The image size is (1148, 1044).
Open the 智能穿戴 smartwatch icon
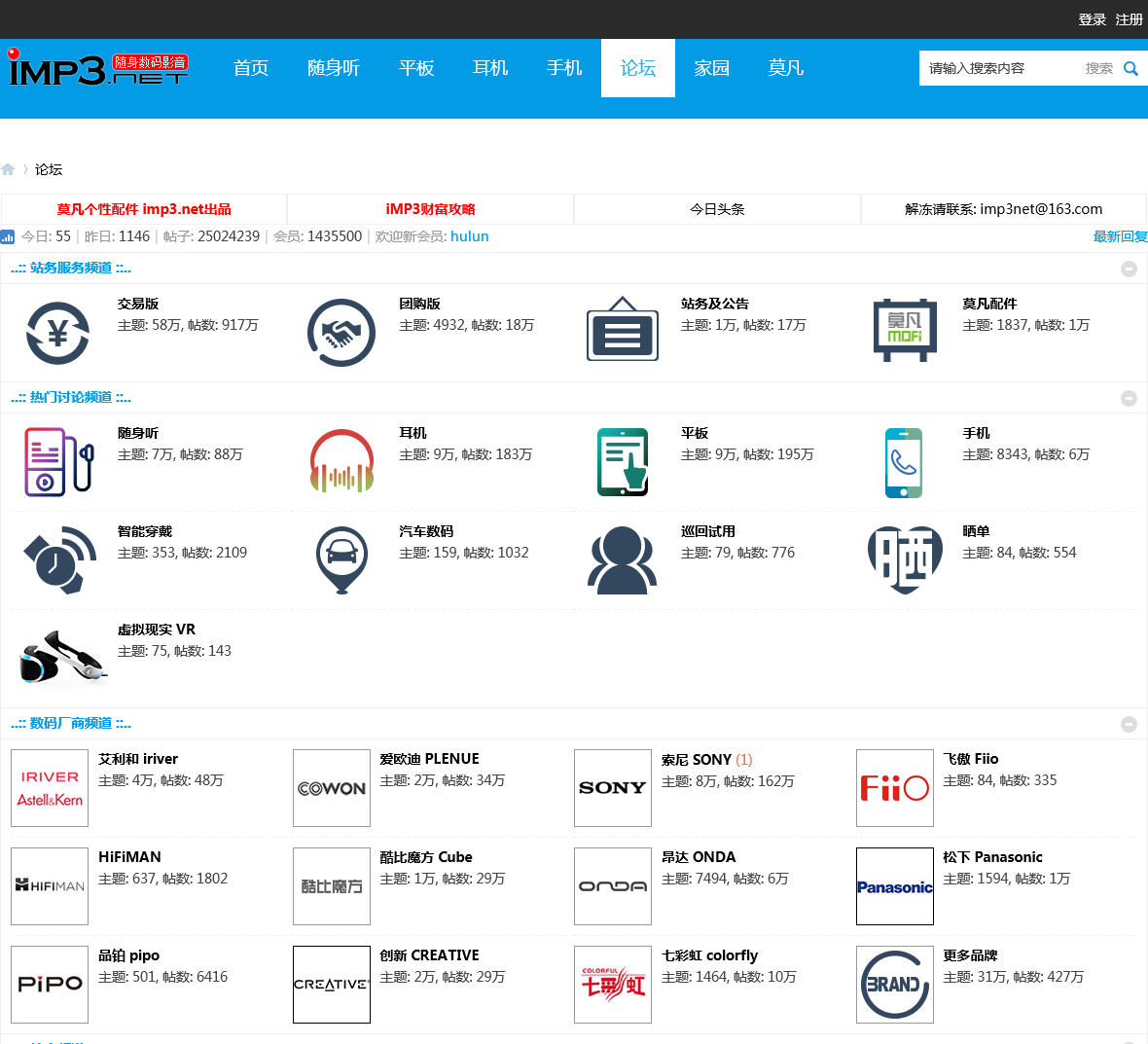coord(60,559)
